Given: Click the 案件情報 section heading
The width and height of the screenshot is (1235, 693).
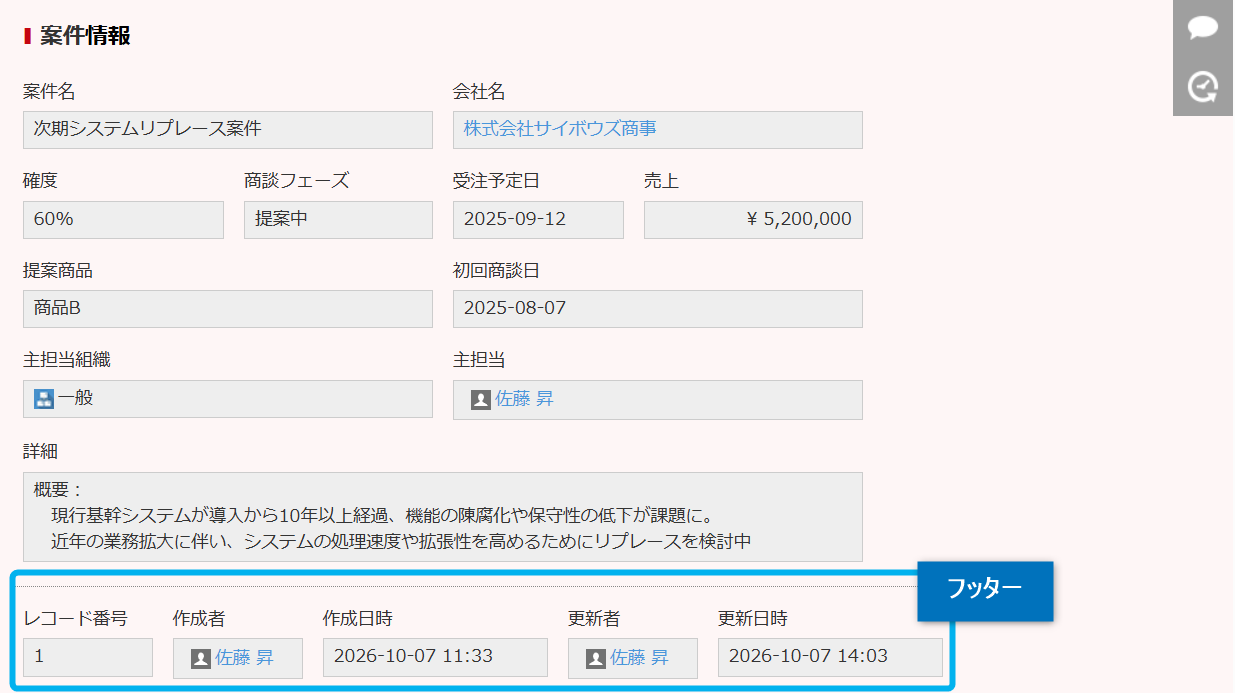Looking at the screenshot, I should tap(86, 37).
